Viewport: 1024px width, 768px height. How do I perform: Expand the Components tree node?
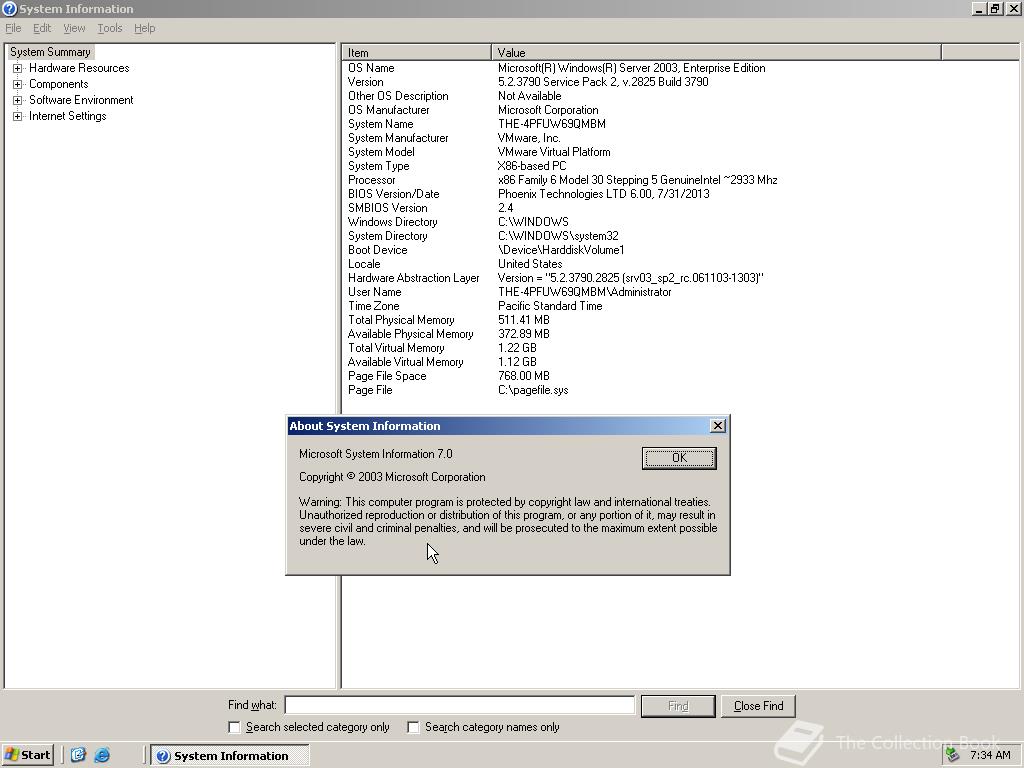[18, 84]
